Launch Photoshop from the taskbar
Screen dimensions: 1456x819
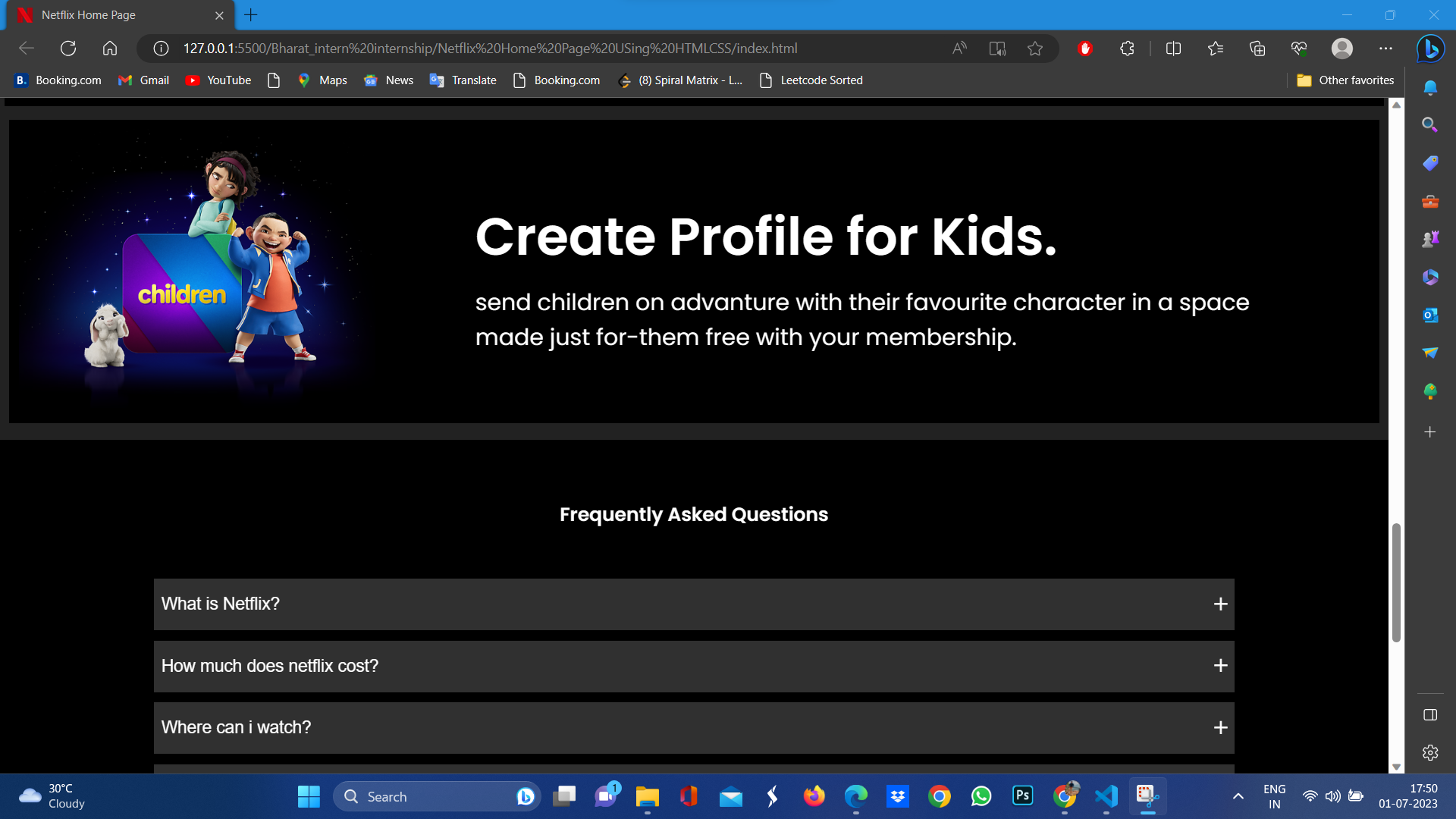click(x=1022, y=796)
